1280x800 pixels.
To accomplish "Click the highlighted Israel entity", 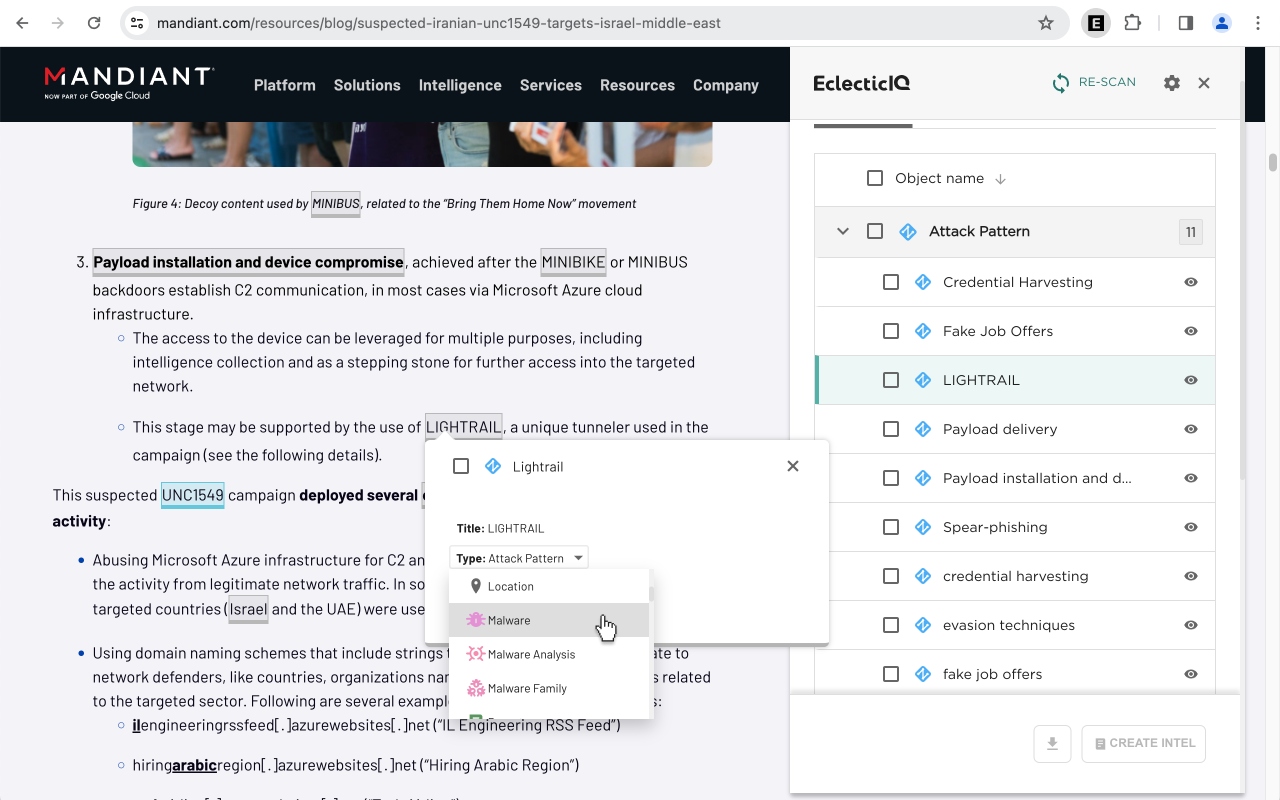I will point(248,610).
